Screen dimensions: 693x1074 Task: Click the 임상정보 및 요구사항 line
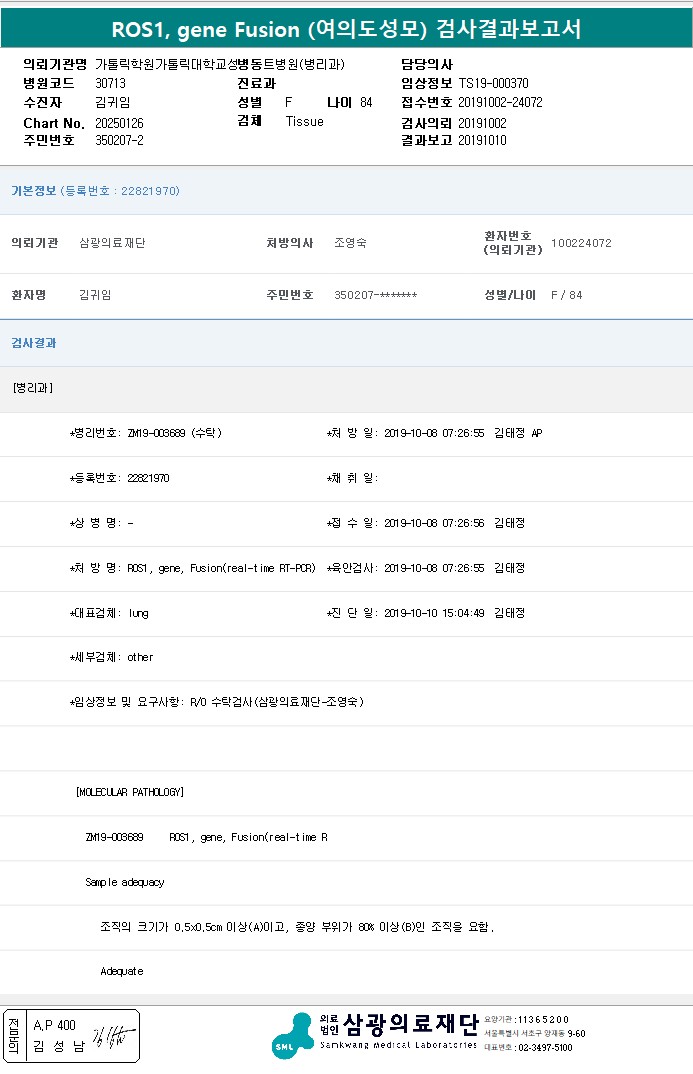point(216,702)
